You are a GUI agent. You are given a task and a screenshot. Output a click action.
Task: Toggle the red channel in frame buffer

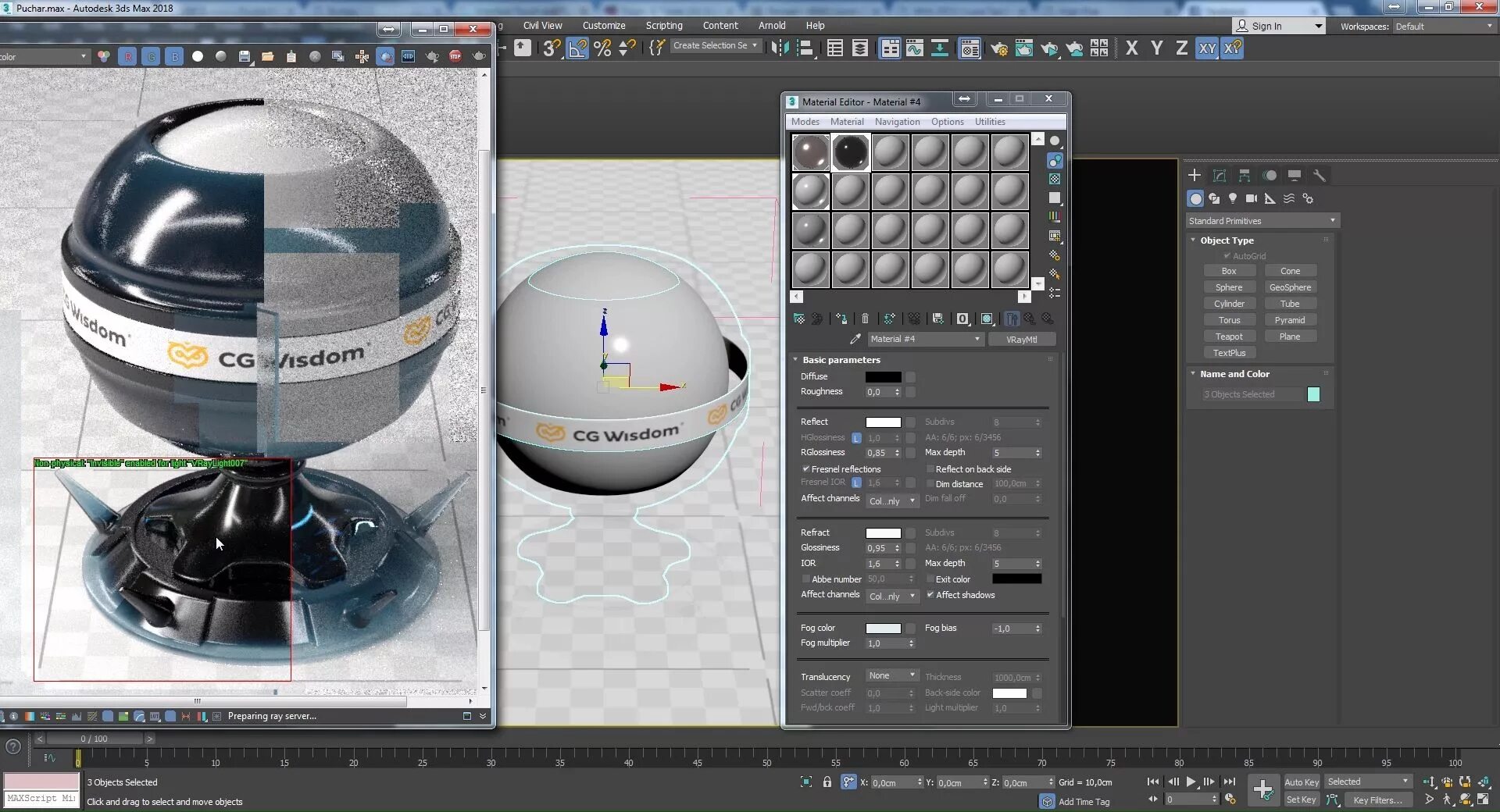pos(127,56)
